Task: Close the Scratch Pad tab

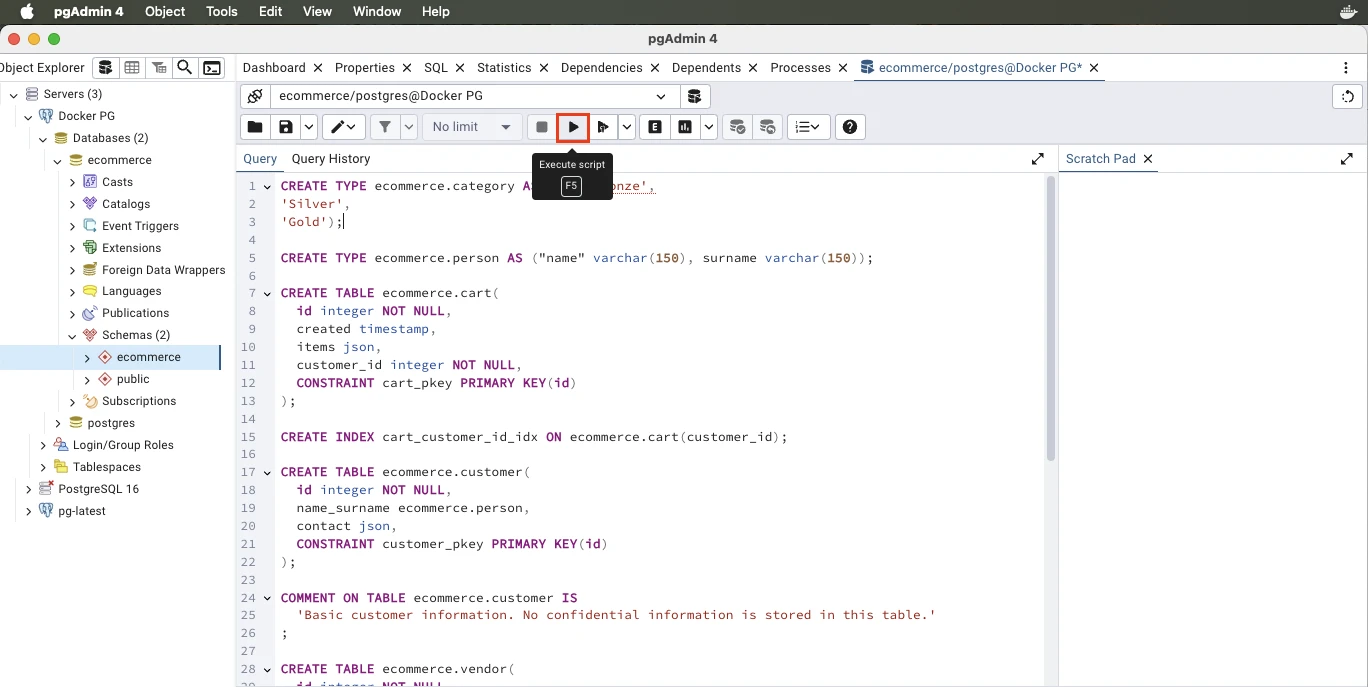Action: (x=1148, y=159)
